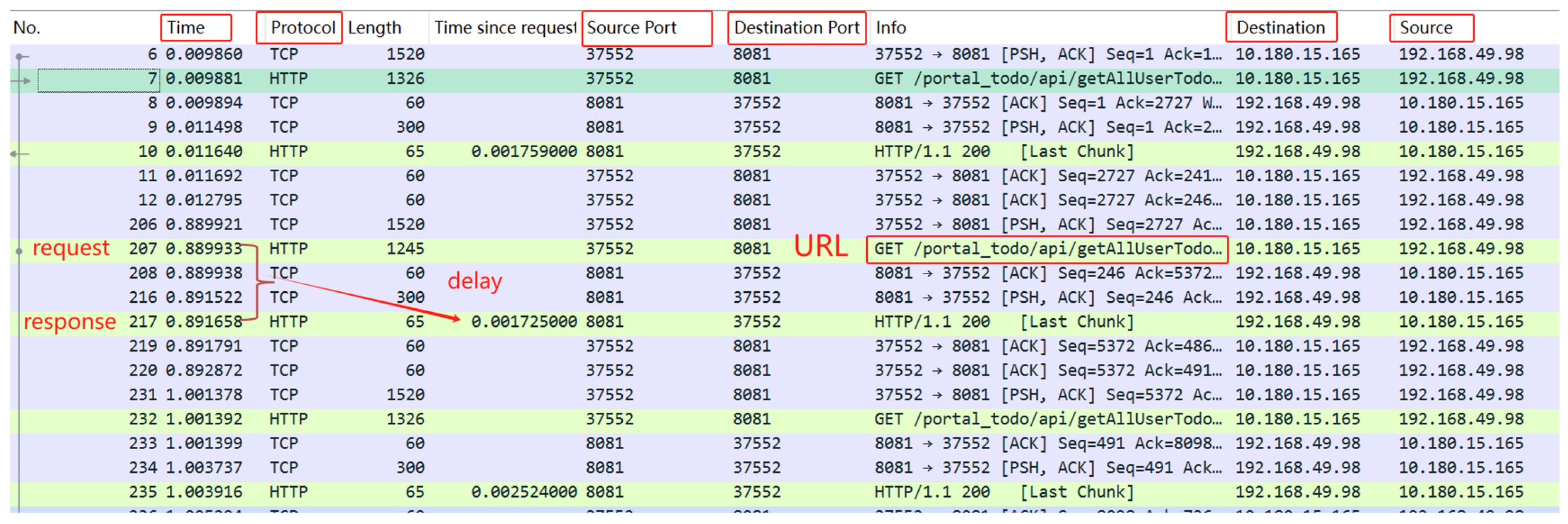
Task: Click the Destination Port column header
Action: [796, 28]
